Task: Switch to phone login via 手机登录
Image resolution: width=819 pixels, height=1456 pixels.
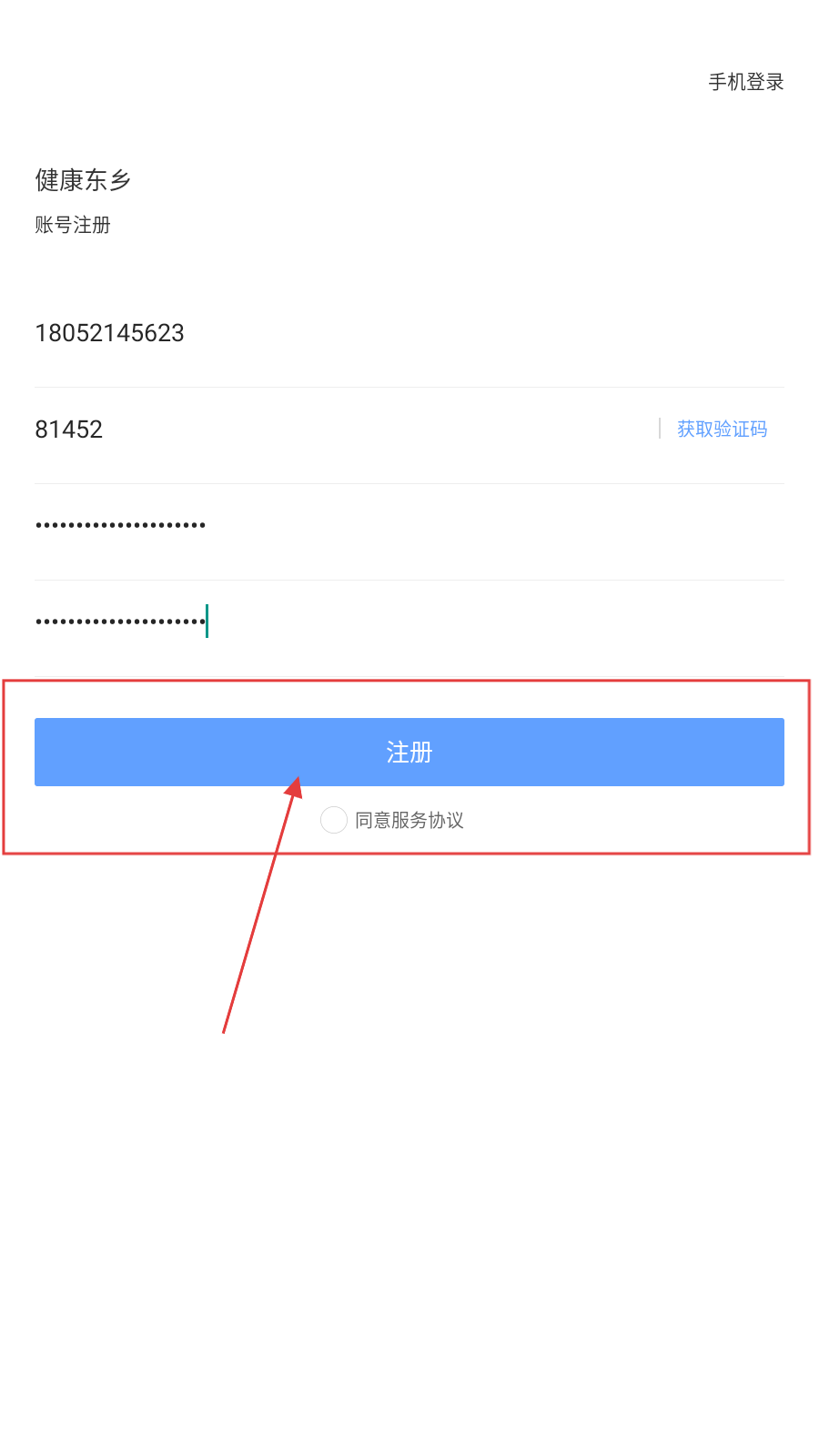Action: click(746, 82)
